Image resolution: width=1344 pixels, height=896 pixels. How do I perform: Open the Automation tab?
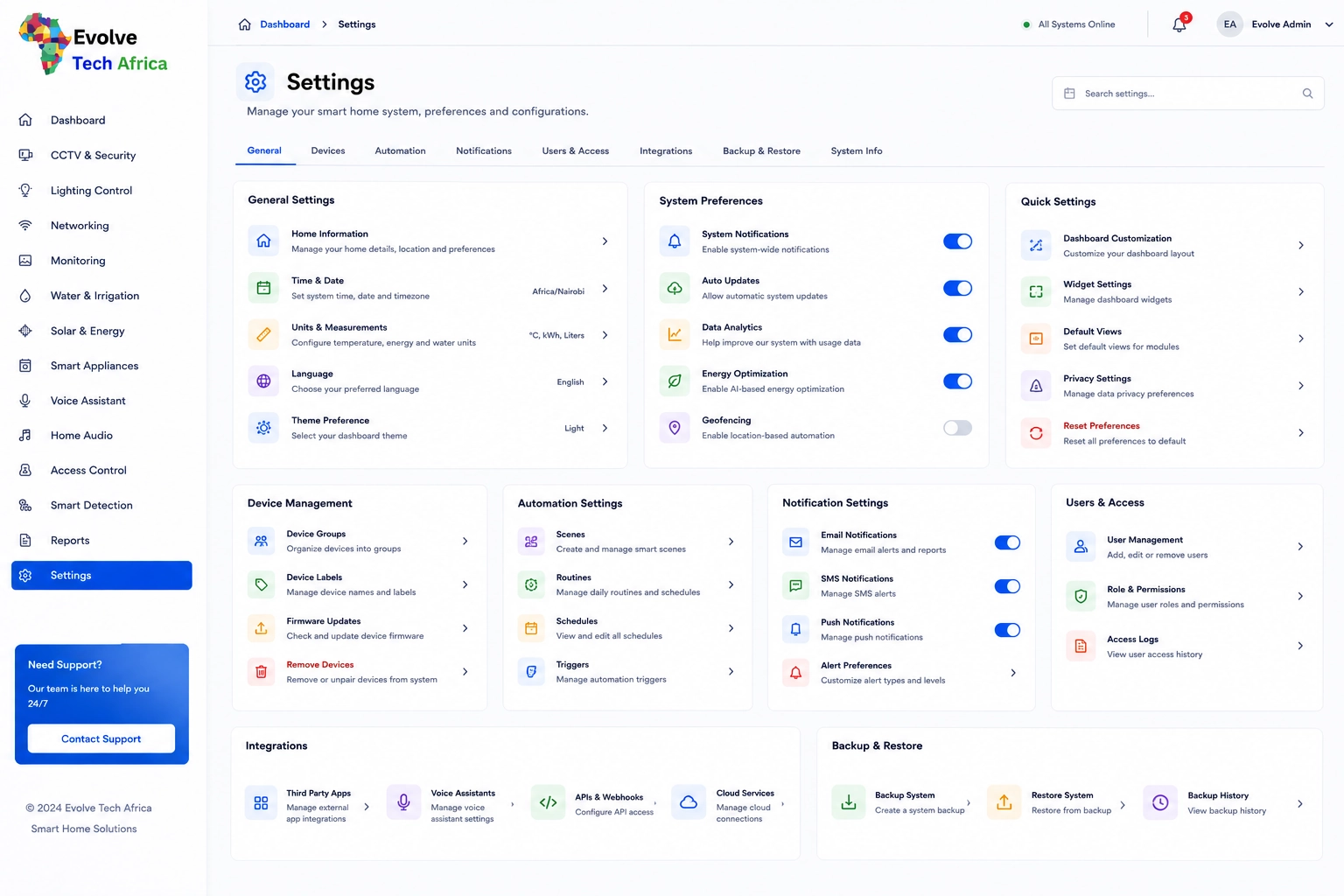pos(400,150)
